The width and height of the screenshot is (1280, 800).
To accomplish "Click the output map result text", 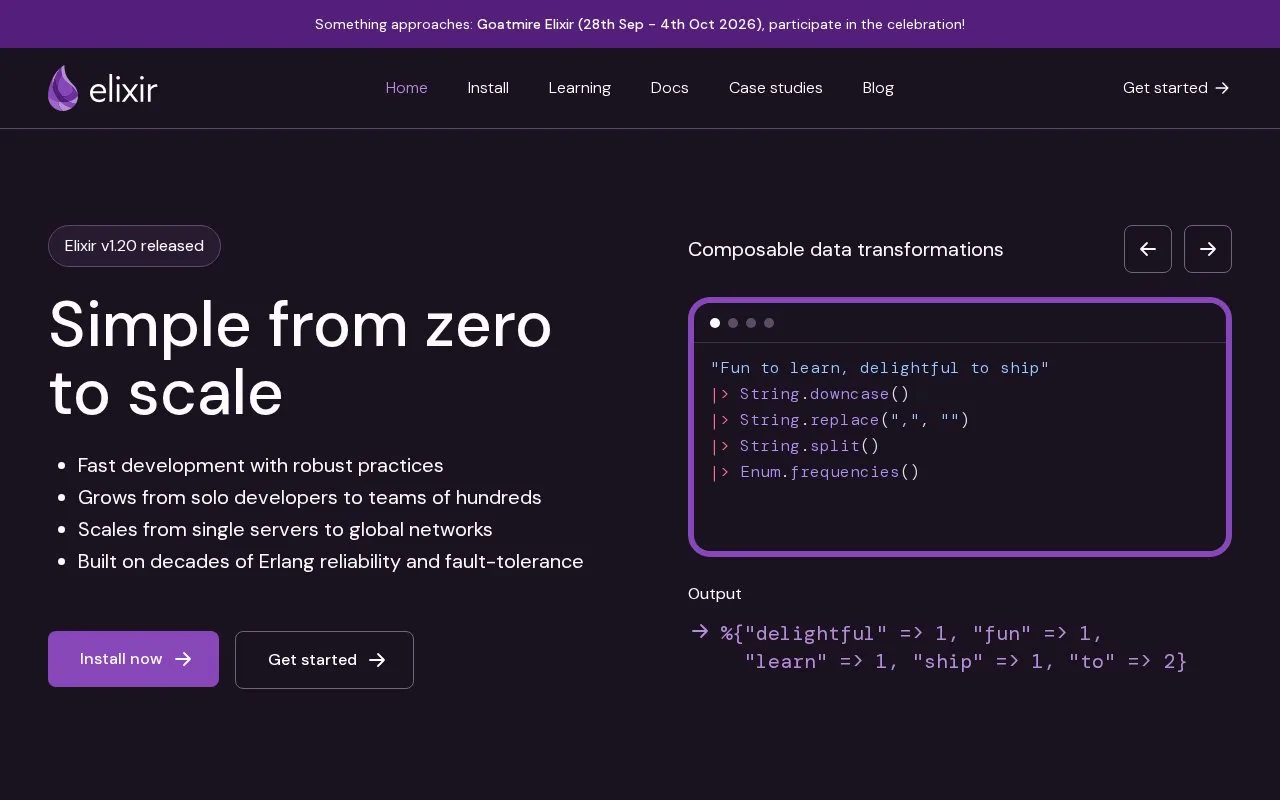I will tap(954, 647).
